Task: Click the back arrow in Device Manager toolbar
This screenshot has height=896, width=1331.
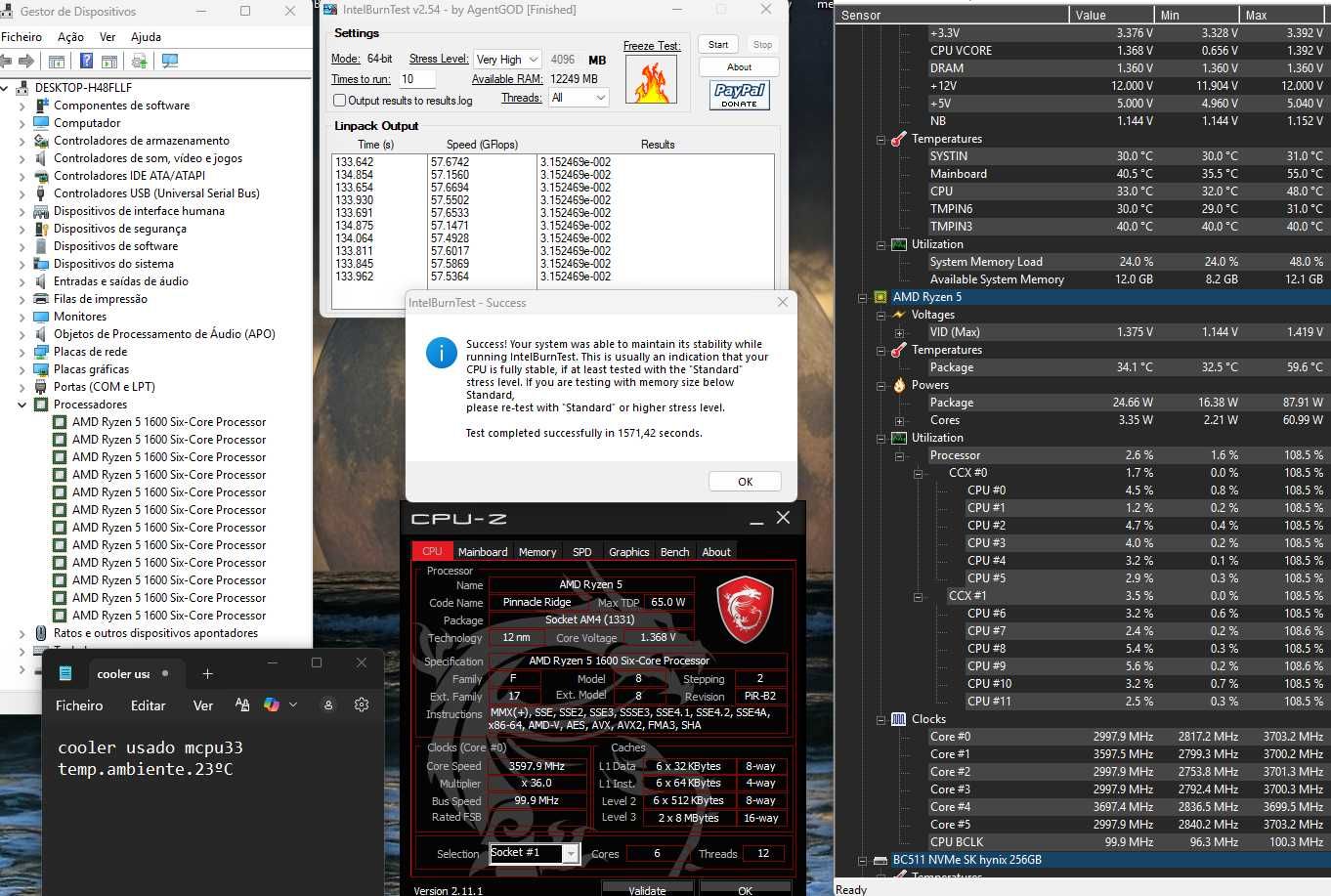Action: tap(5, 61)
